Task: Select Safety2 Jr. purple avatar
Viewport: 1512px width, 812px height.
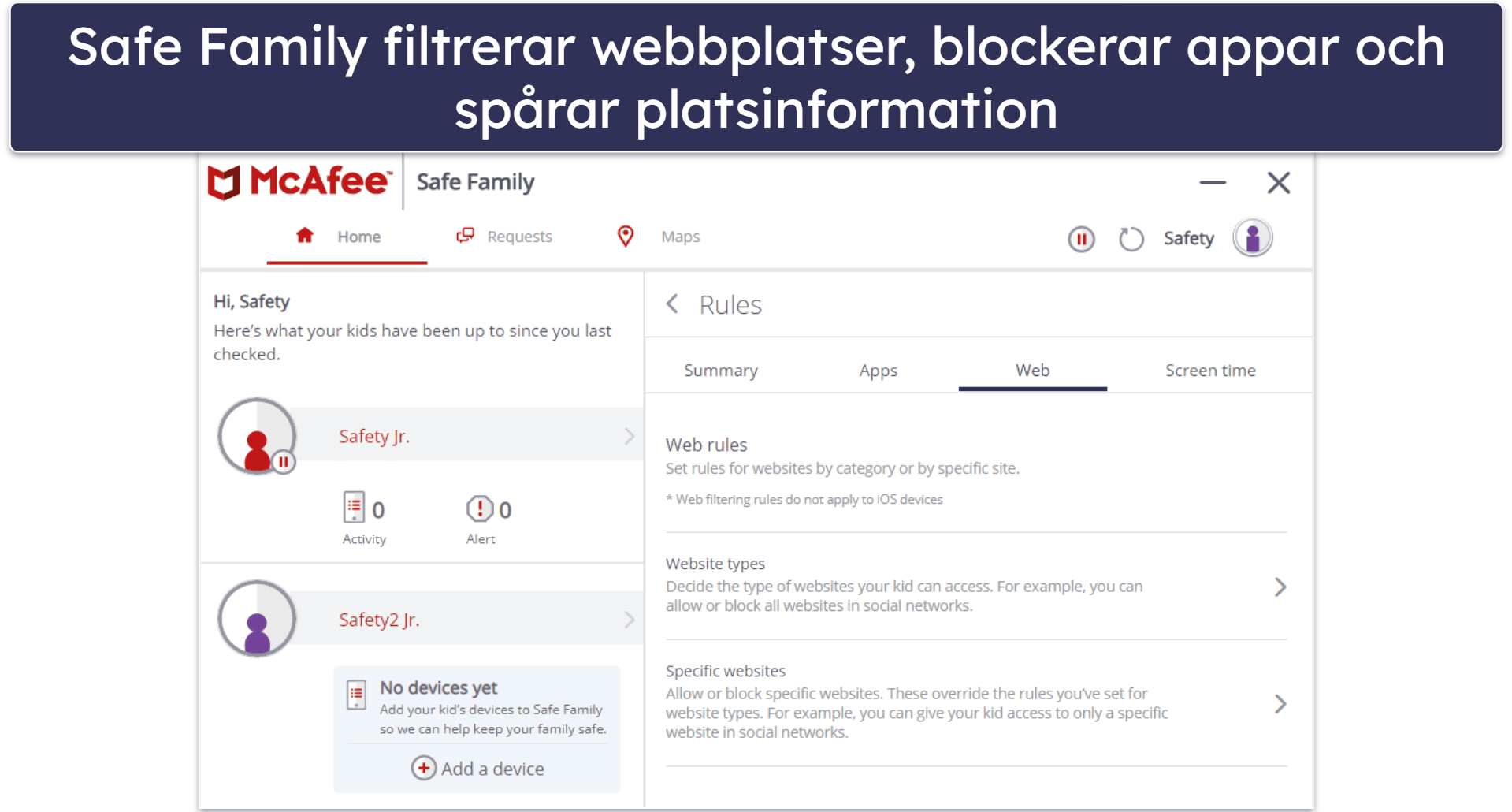Action: (257, 619)
